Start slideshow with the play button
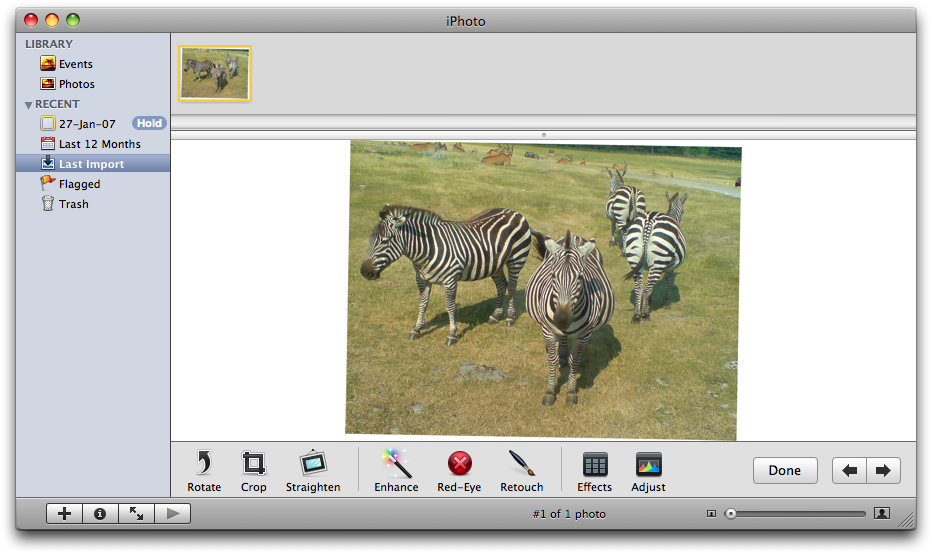The height and width of the screenshot is (554, 932). [172, 514]
